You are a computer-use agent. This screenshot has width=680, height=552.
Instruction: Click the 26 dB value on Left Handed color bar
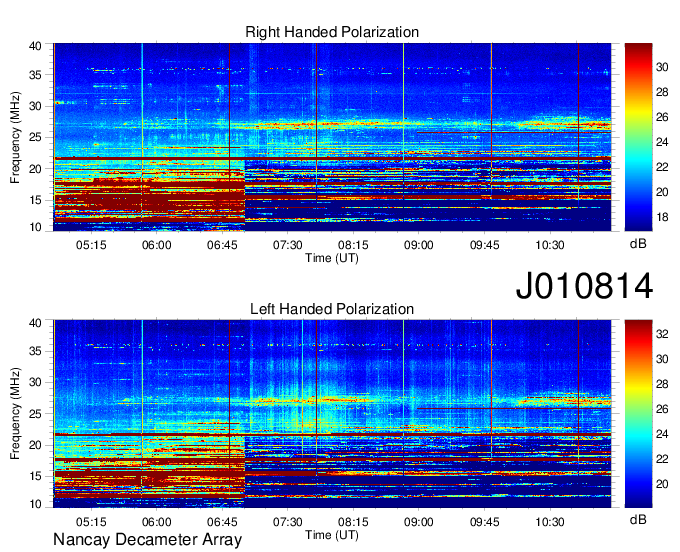point(662,409)
